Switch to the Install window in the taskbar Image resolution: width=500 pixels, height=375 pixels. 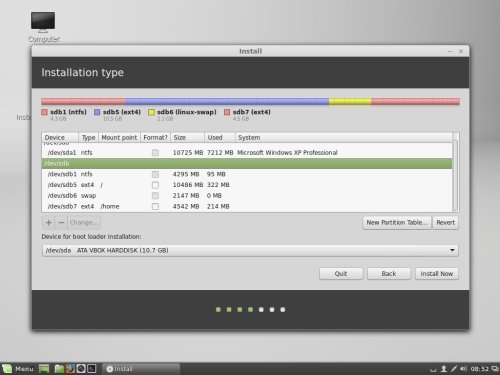(141, 369)
